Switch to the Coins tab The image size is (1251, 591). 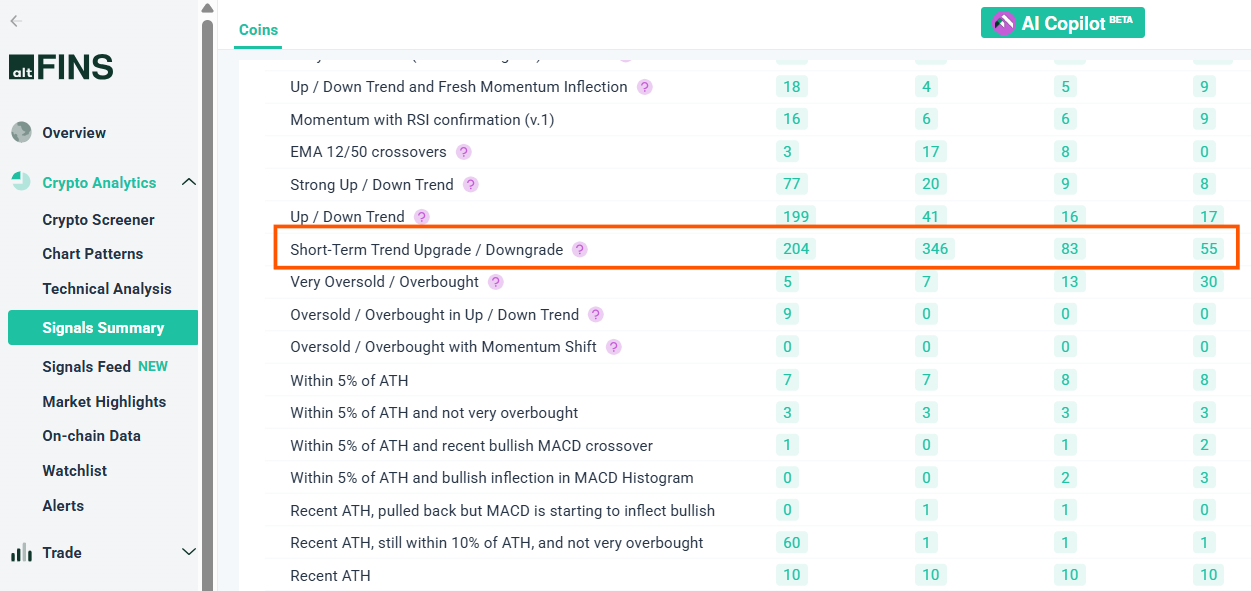258,30
